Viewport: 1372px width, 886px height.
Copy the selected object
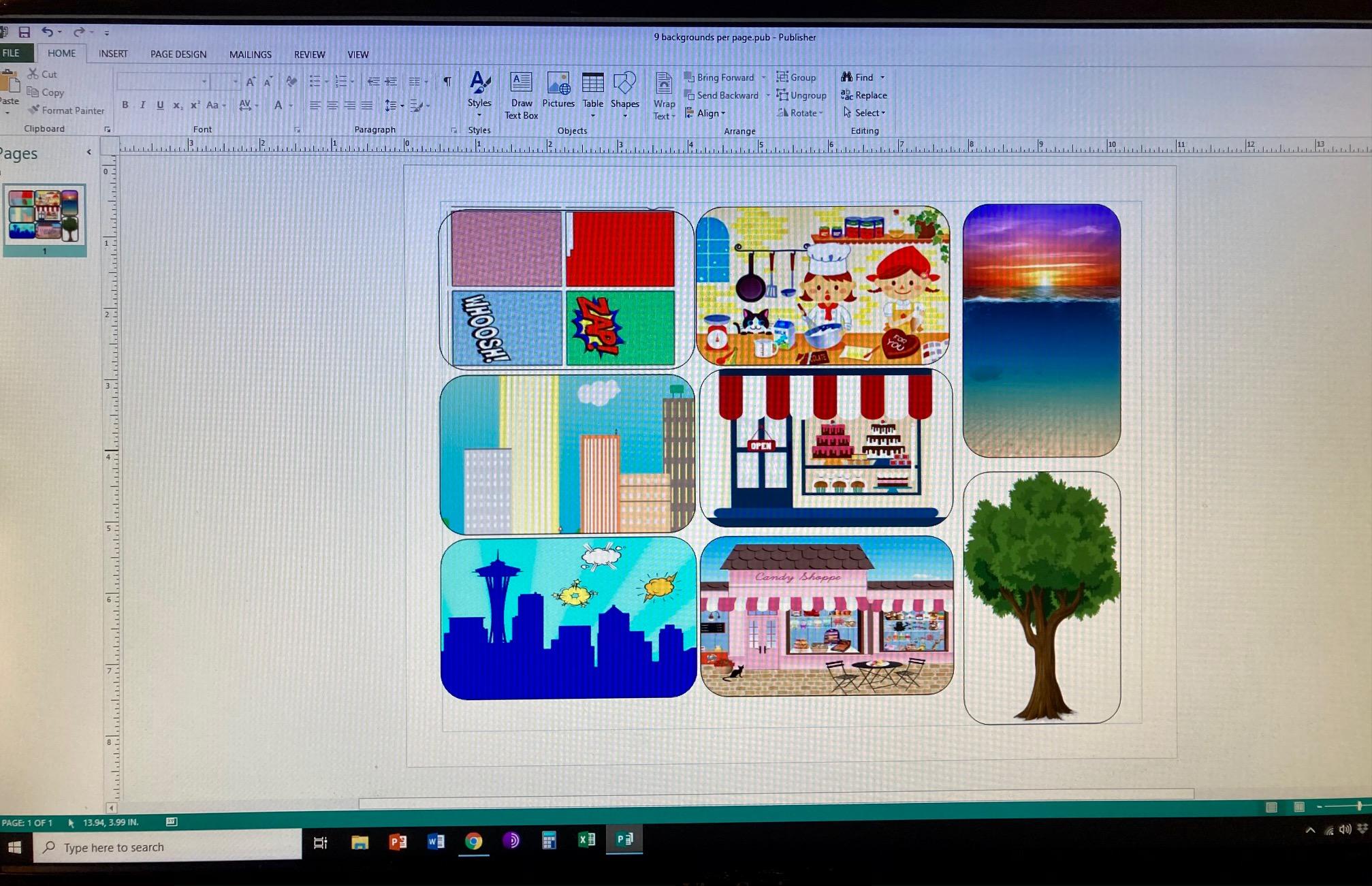tap(46, 92)
